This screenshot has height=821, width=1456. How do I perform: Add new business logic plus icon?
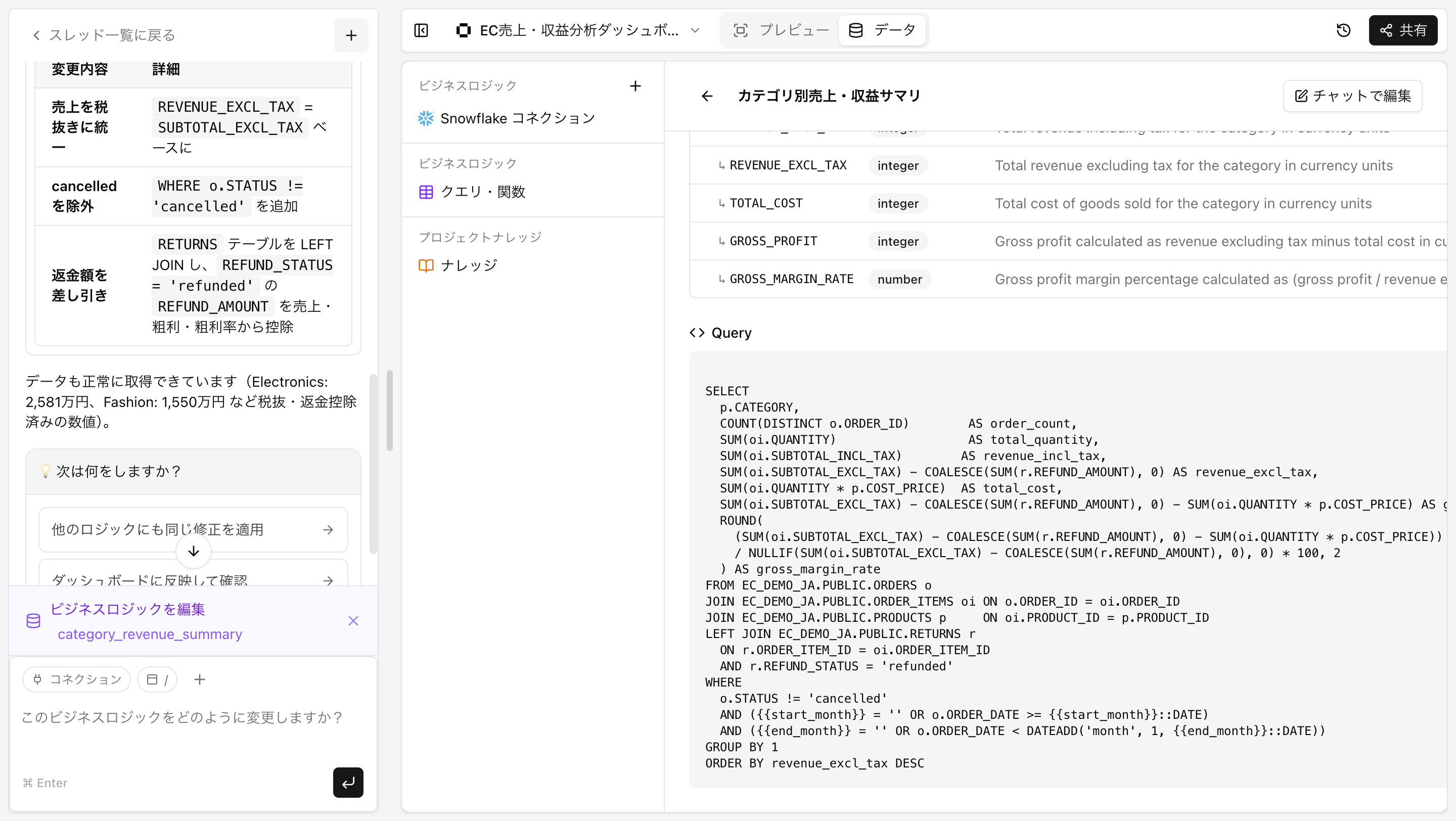pyautogui.click(x=635, y=86)
